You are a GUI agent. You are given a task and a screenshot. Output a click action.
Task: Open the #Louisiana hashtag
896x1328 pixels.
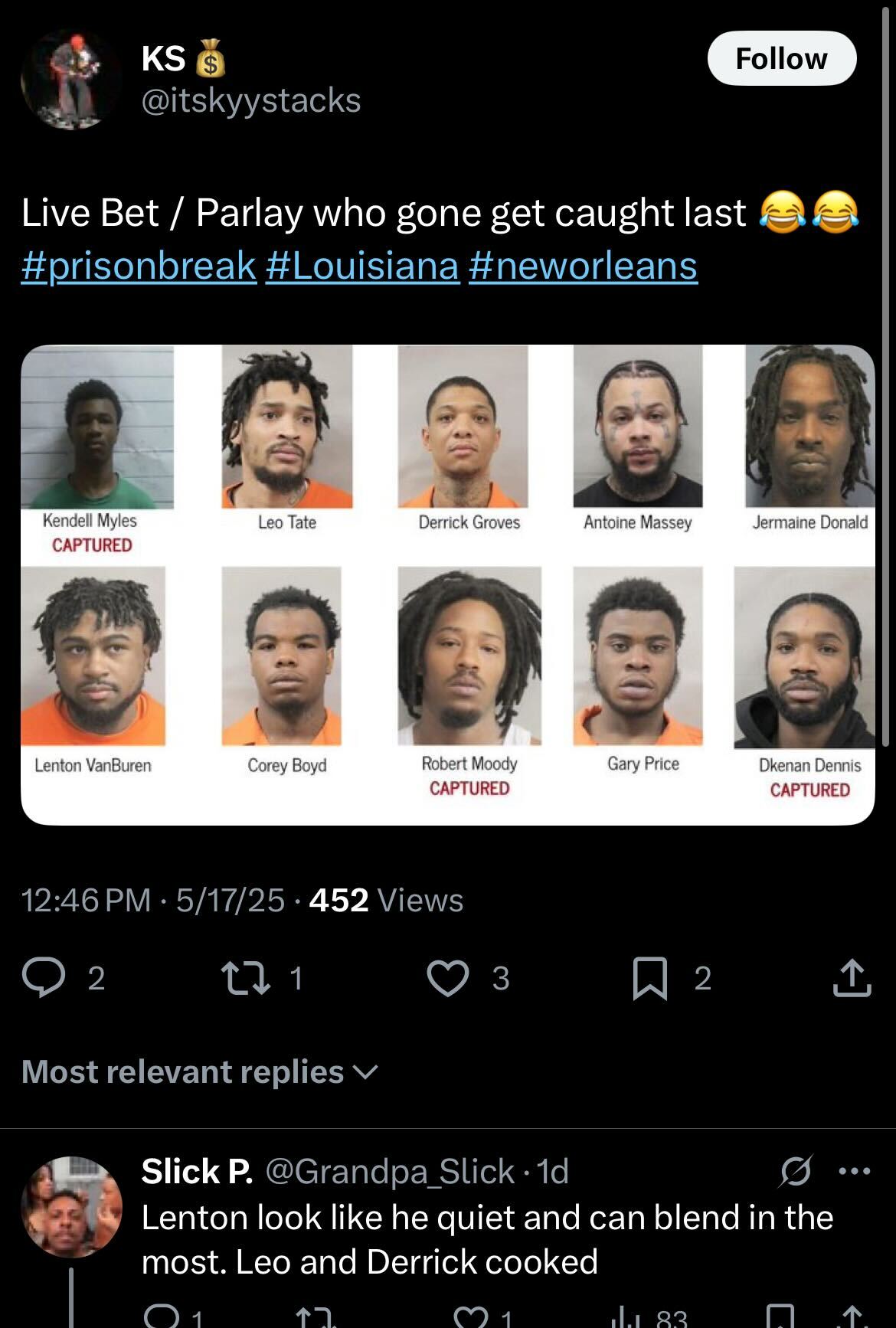click(363, 266)
